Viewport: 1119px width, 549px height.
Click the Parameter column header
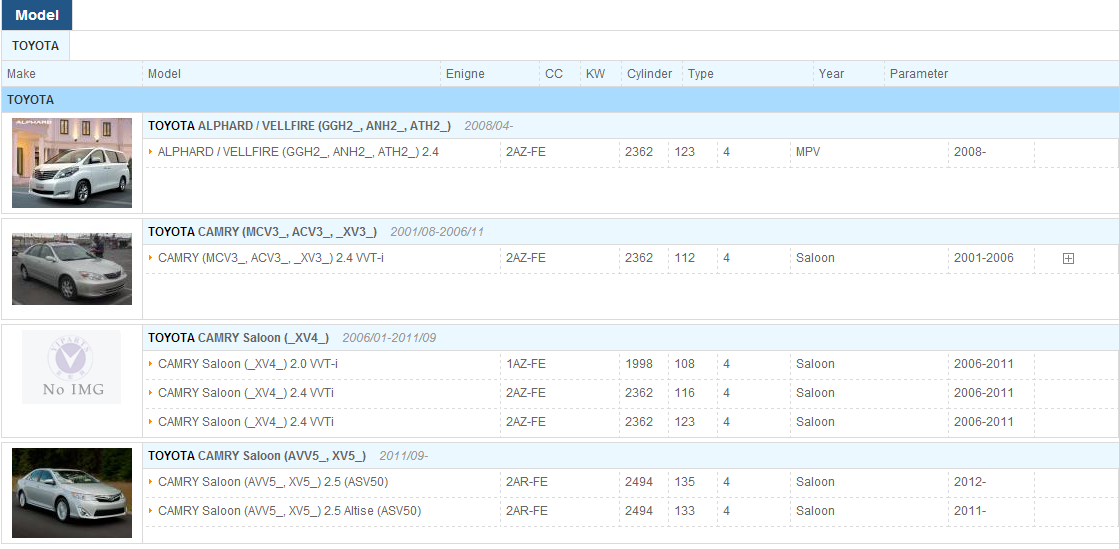[918, 74]
